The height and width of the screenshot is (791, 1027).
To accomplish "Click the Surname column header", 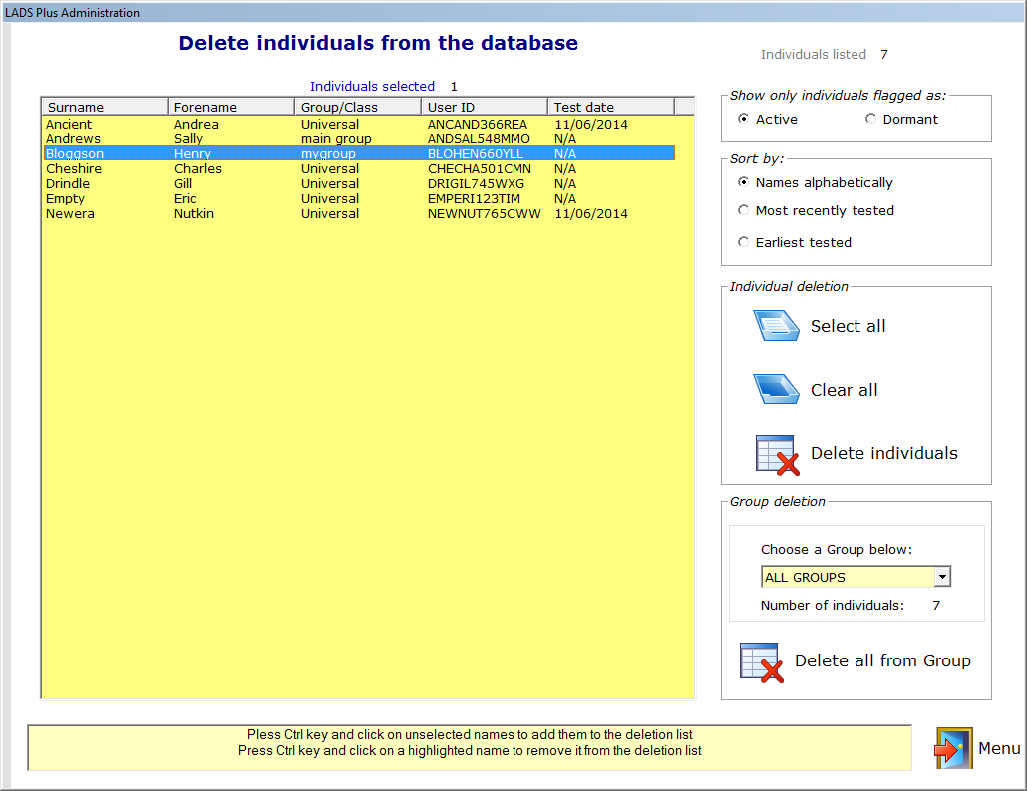I will (105, 107).
